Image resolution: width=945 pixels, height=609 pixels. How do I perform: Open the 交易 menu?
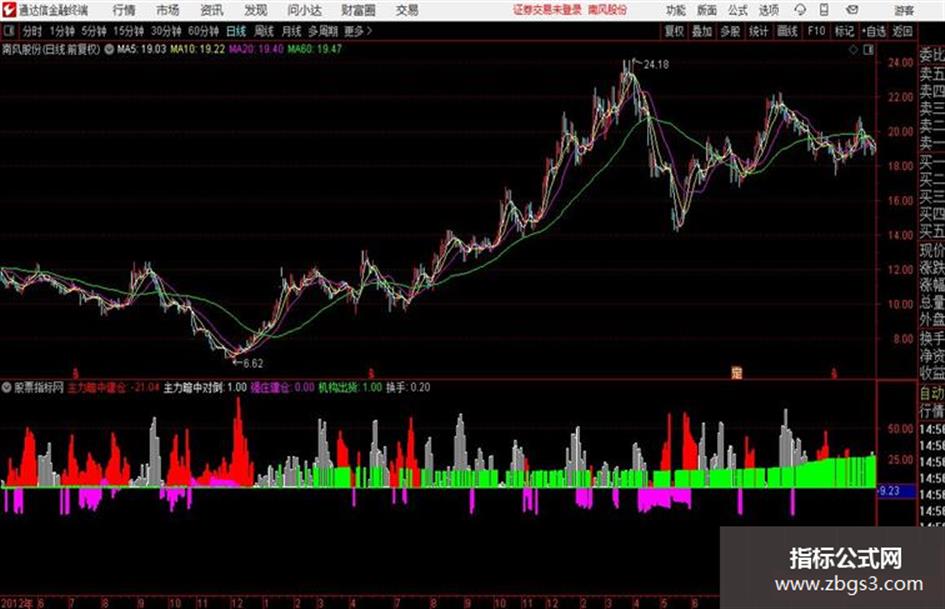(x=407, y=10)
